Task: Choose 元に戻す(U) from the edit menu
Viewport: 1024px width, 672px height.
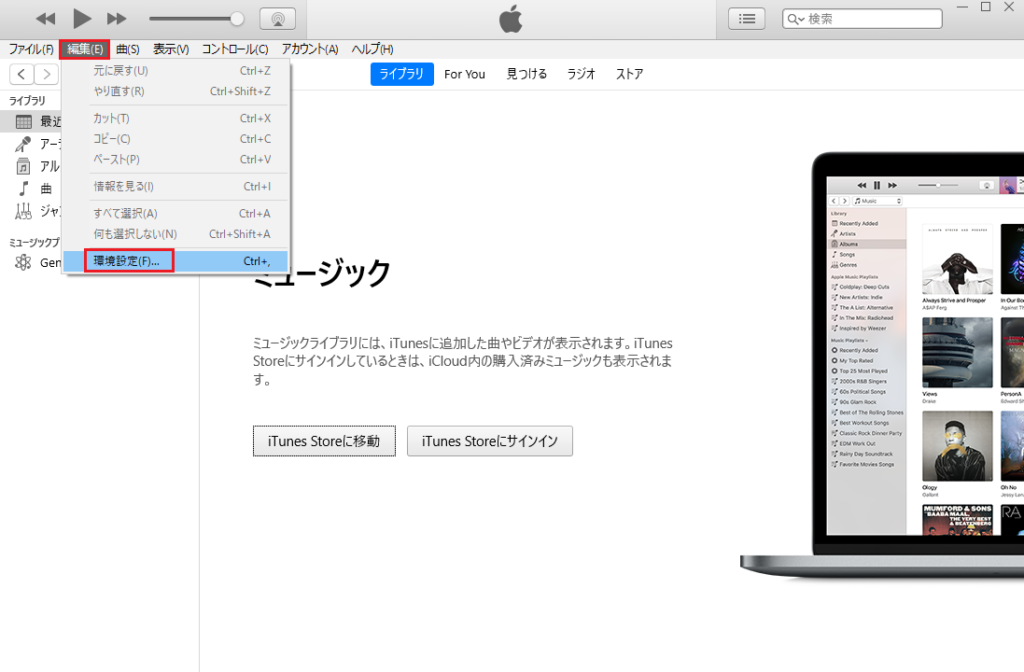Action: (176, 71)
